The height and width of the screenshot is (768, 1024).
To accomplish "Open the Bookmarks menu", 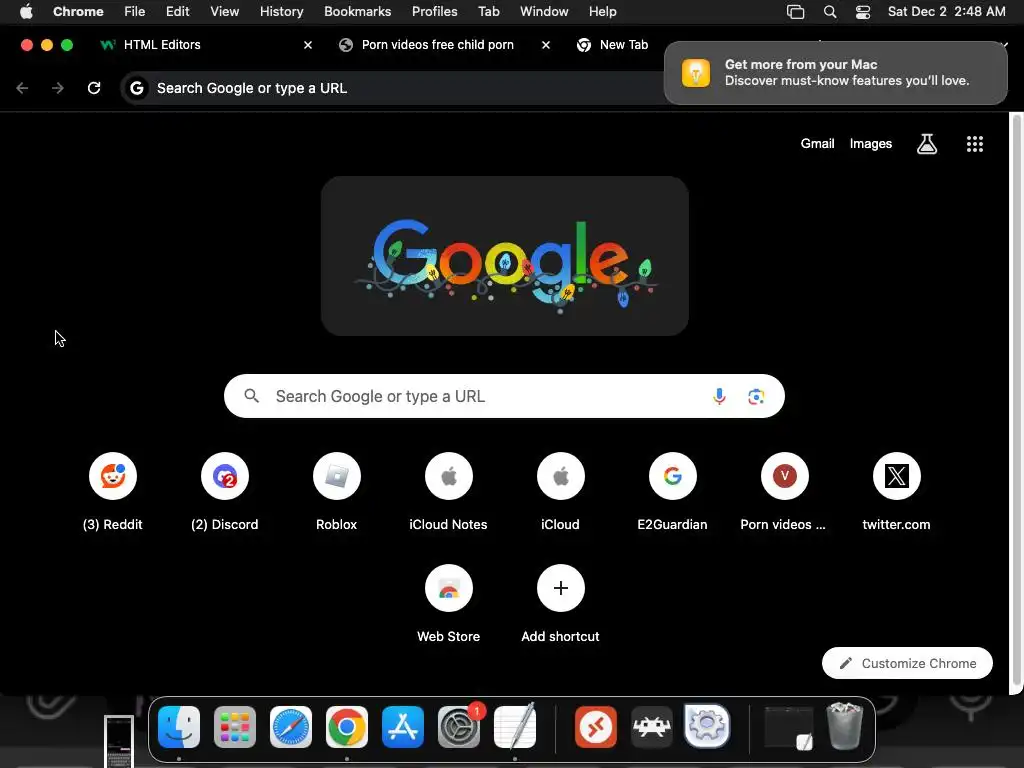I will click(357, 12).
